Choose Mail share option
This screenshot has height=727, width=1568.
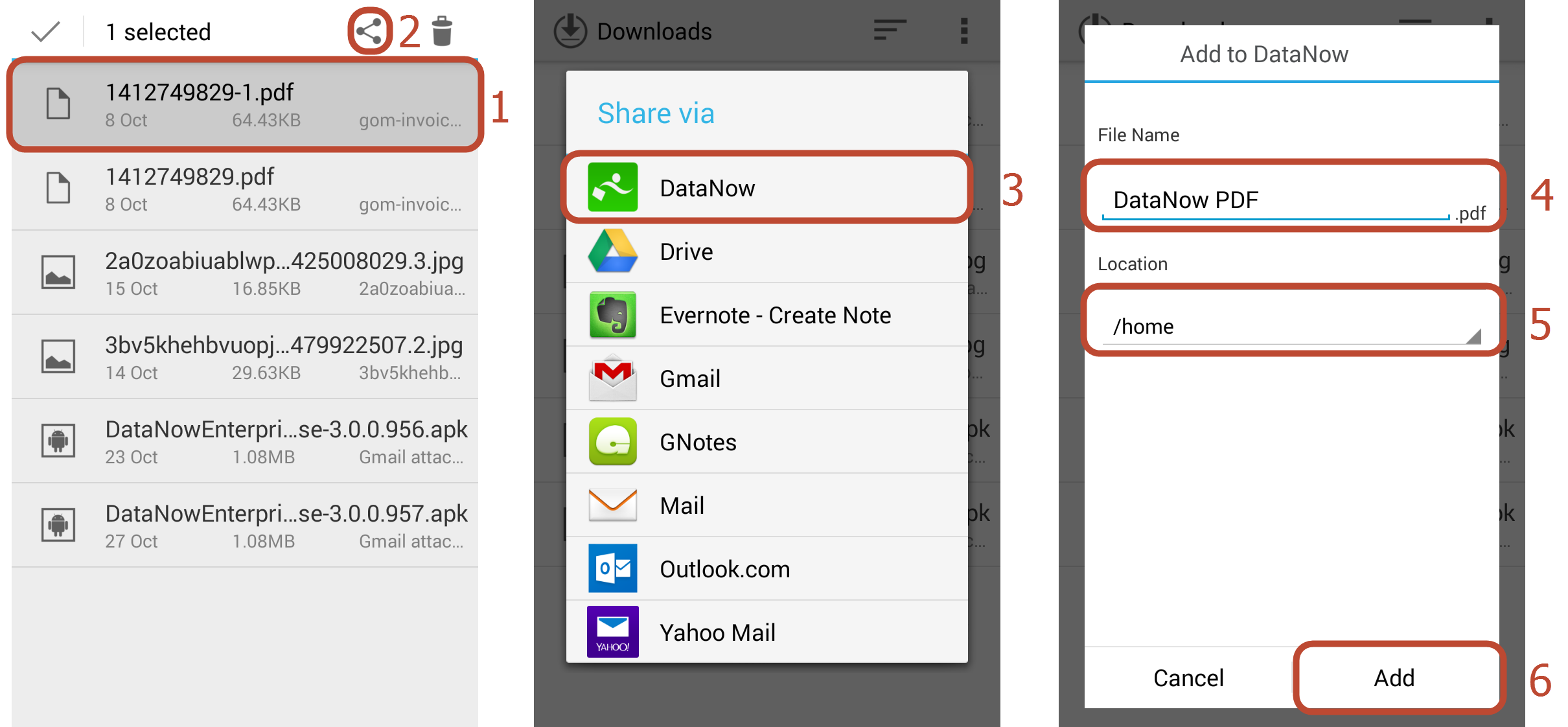(767, 505)
